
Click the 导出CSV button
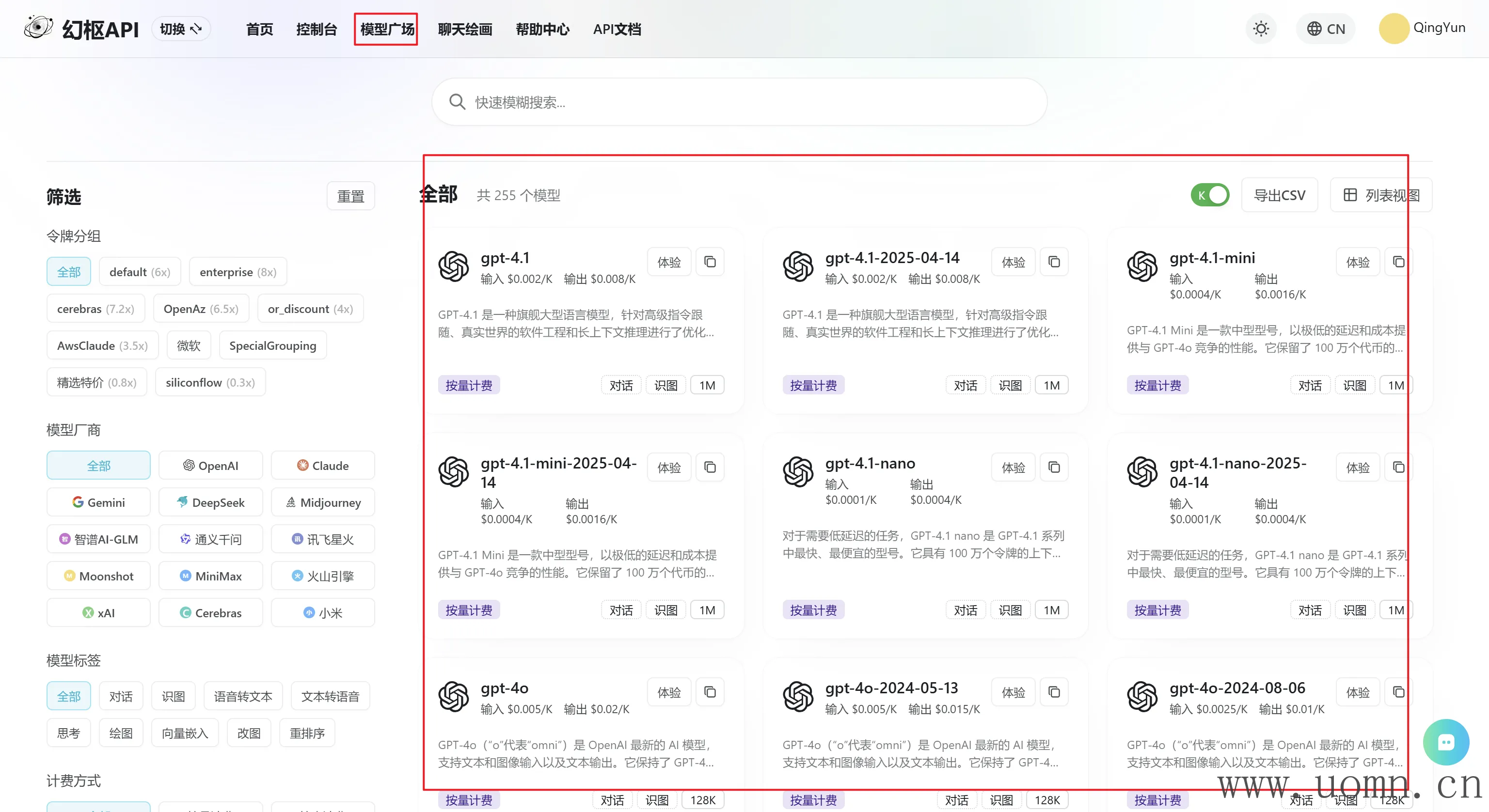click(1279, 195)
